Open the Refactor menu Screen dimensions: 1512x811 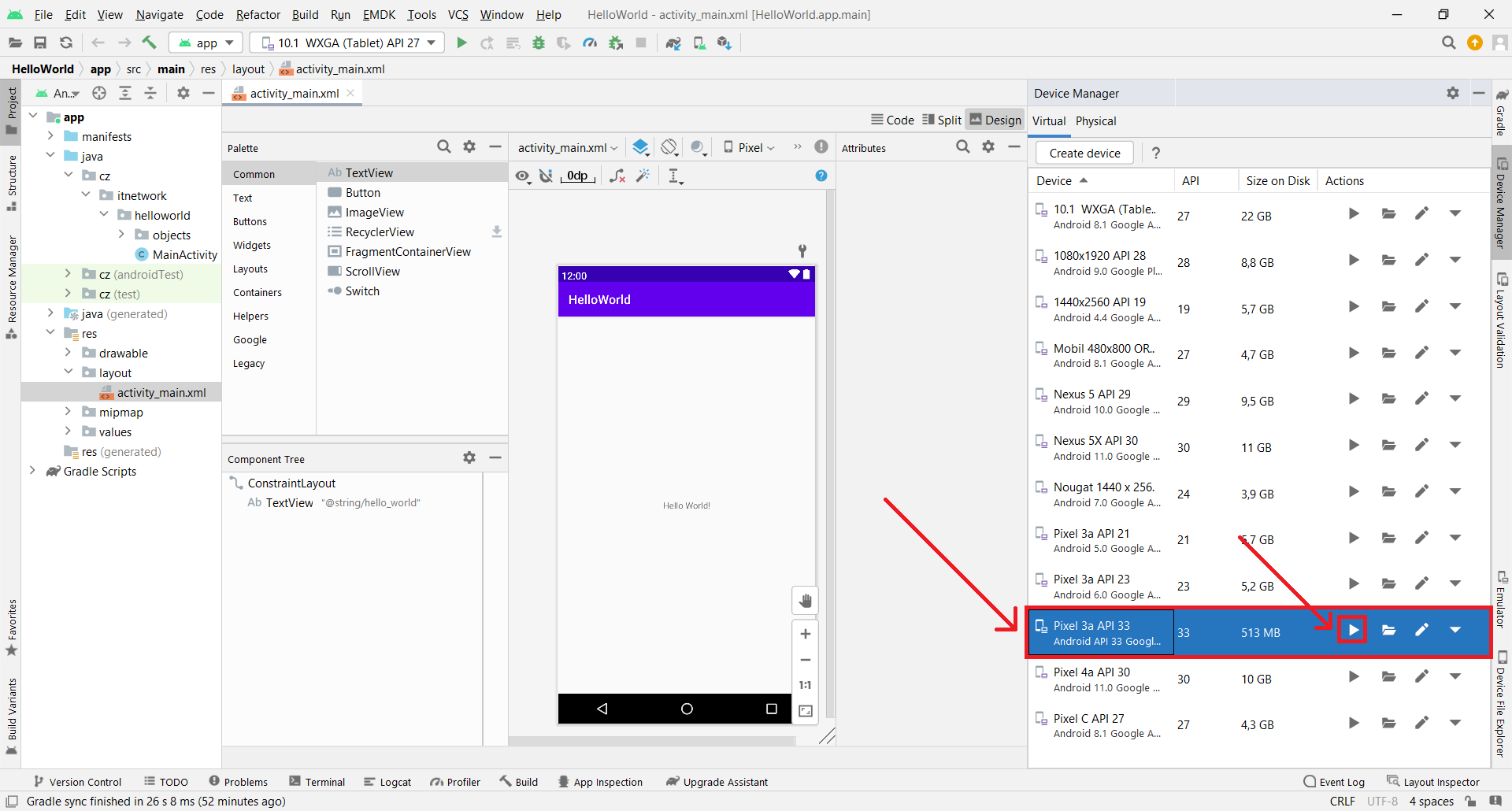(x=258, y=14)
